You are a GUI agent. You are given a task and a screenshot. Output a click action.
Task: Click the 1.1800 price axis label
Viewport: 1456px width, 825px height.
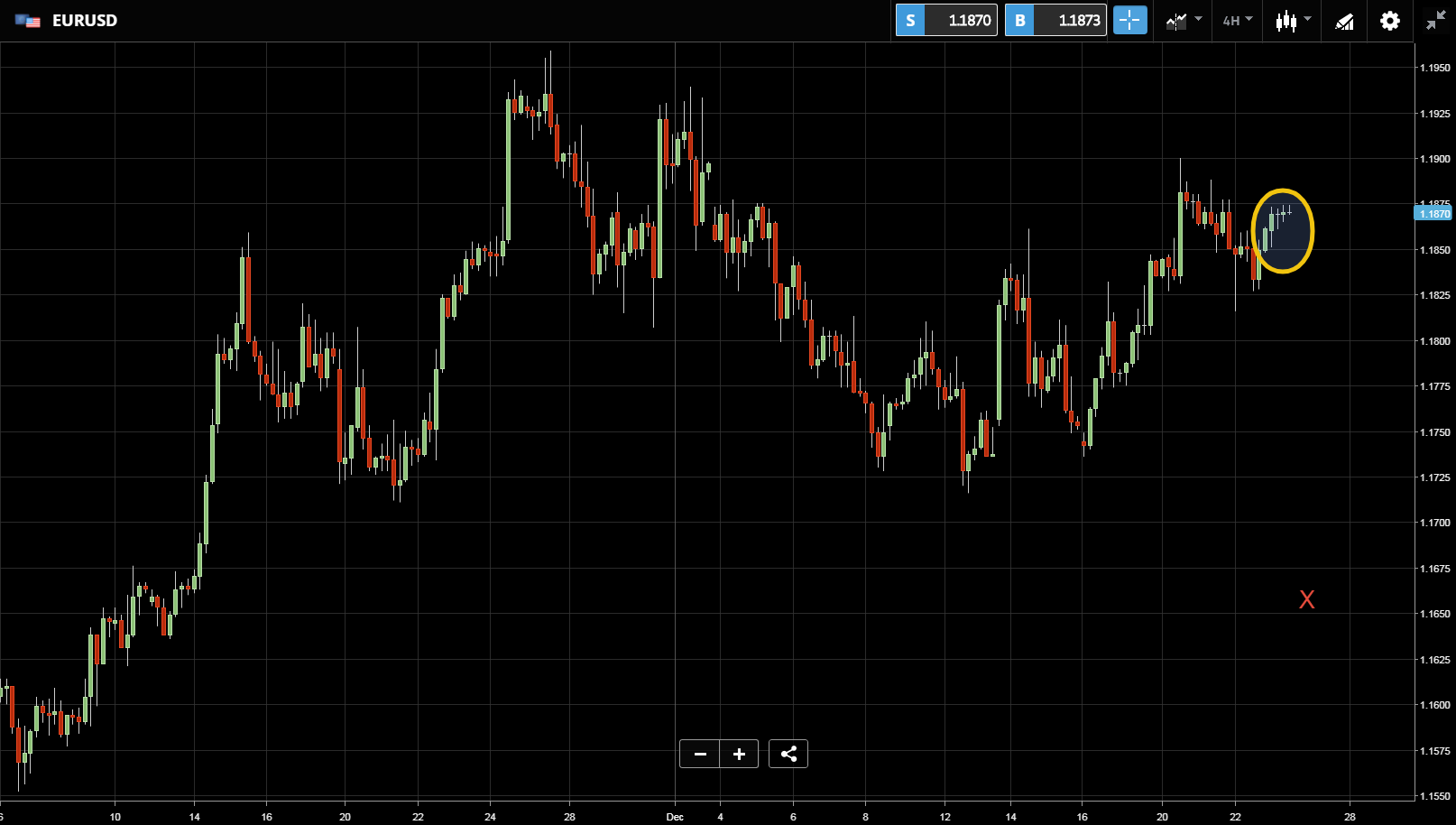tap(1435, 341)
